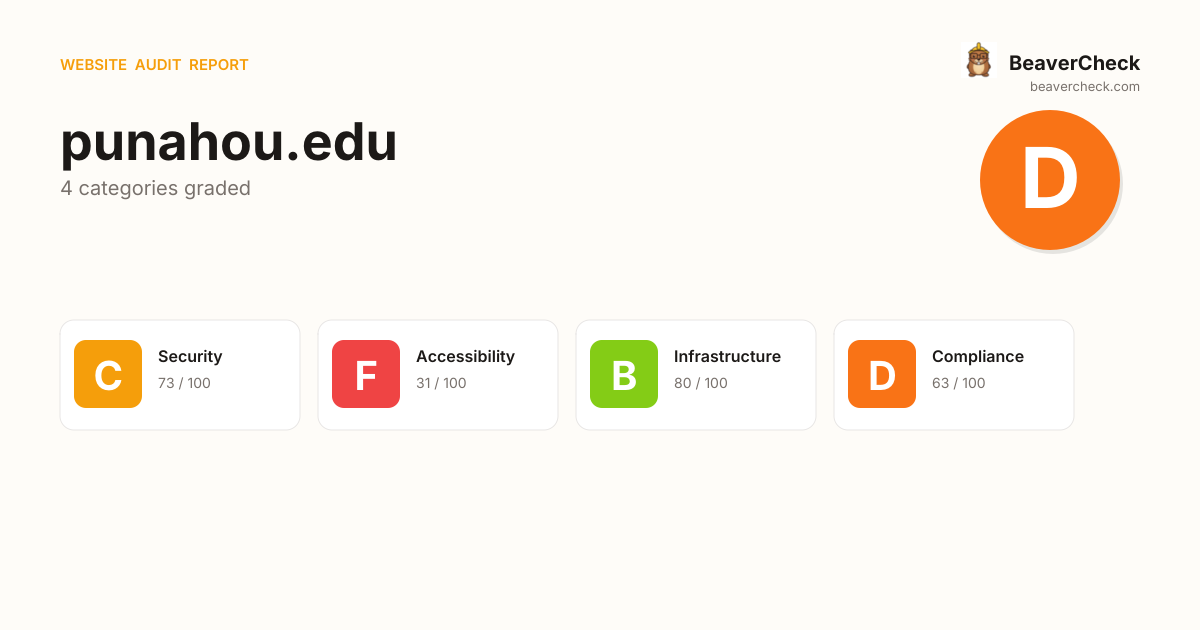Click the 63 / 100 Compliance score
This screenshot has width=1200, height=630.
click(958, 383)
